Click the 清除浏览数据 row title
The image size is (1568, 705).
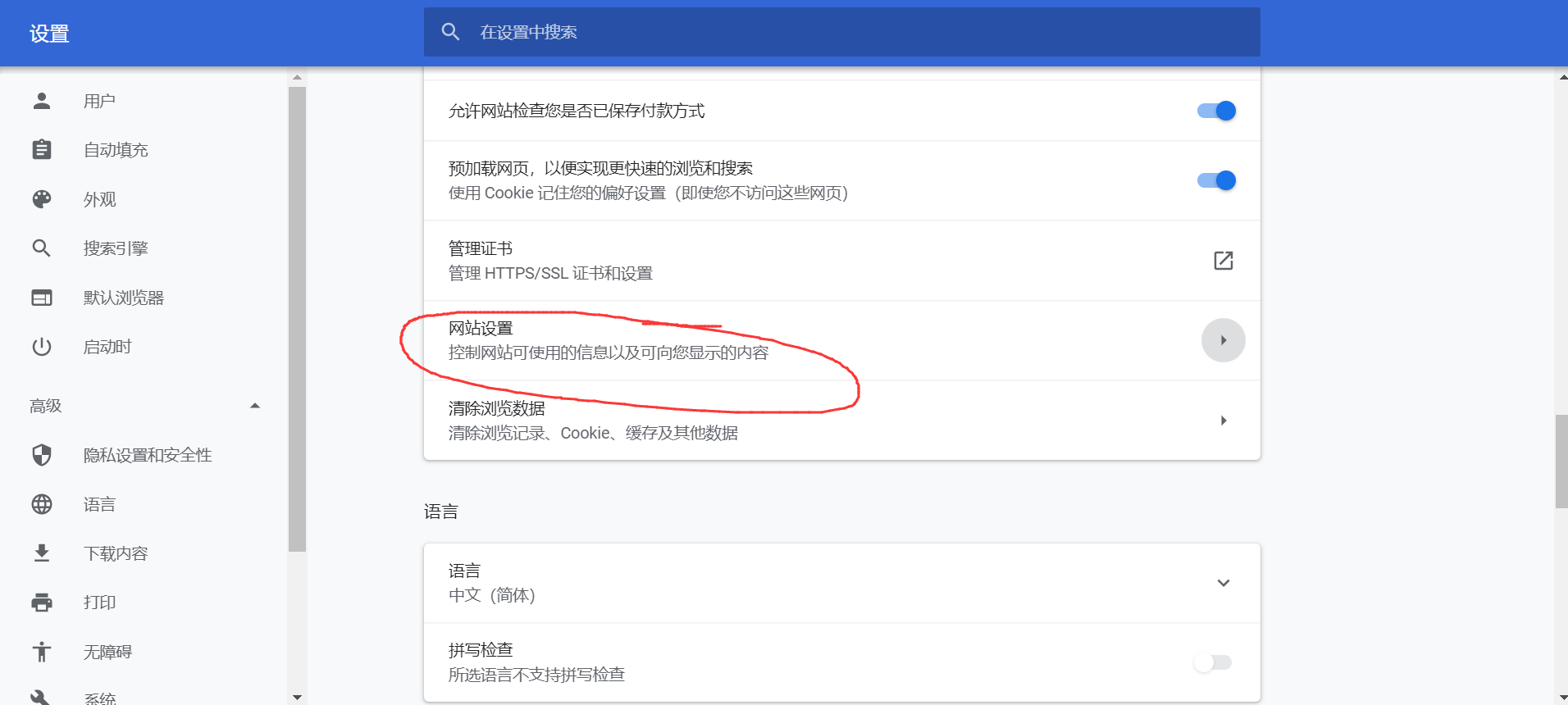(x=497, y=408)
